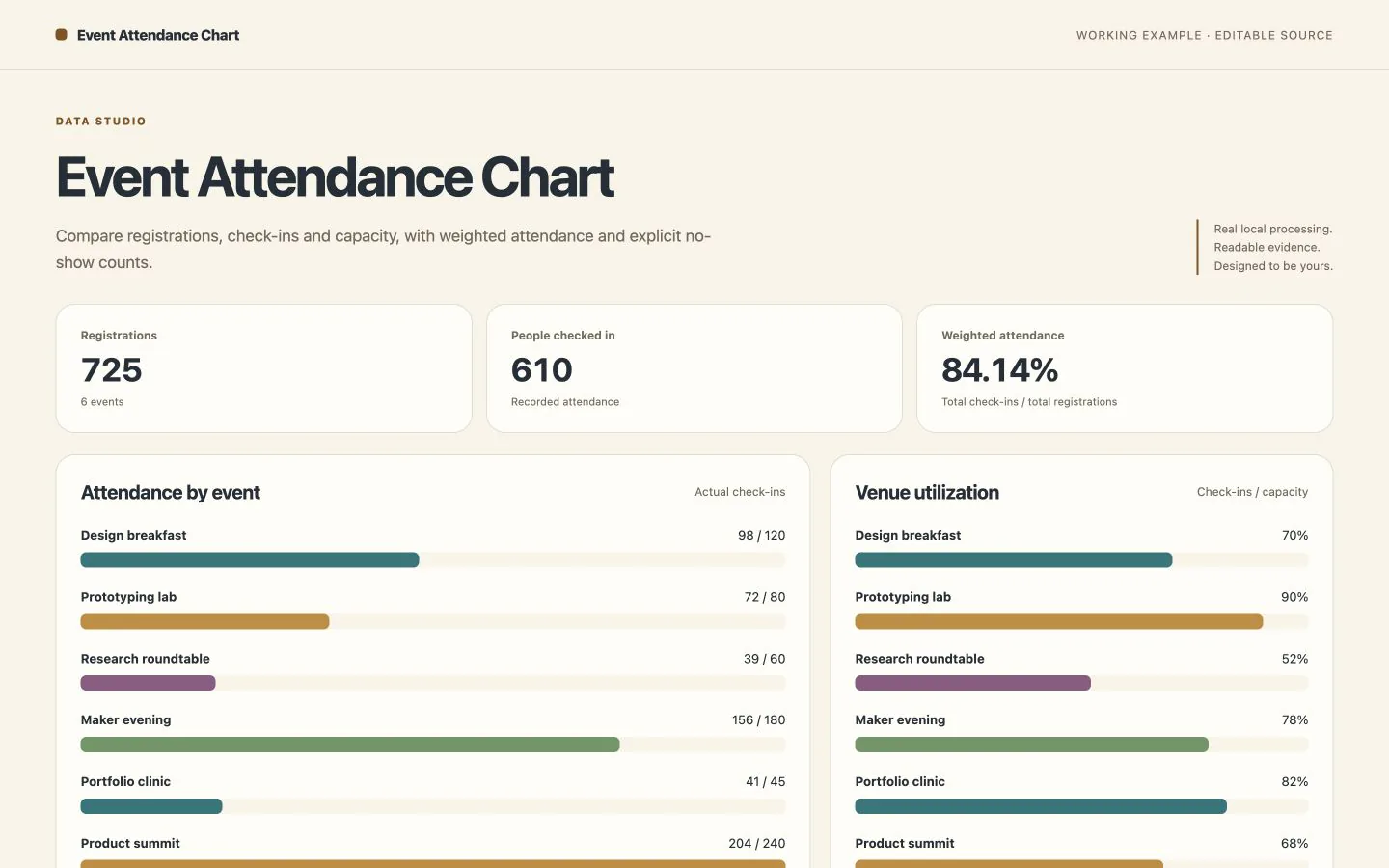
Task: Click the WORKING EXAMPLE · EDITABLE SOURCE label
Action: (1205, 35)
